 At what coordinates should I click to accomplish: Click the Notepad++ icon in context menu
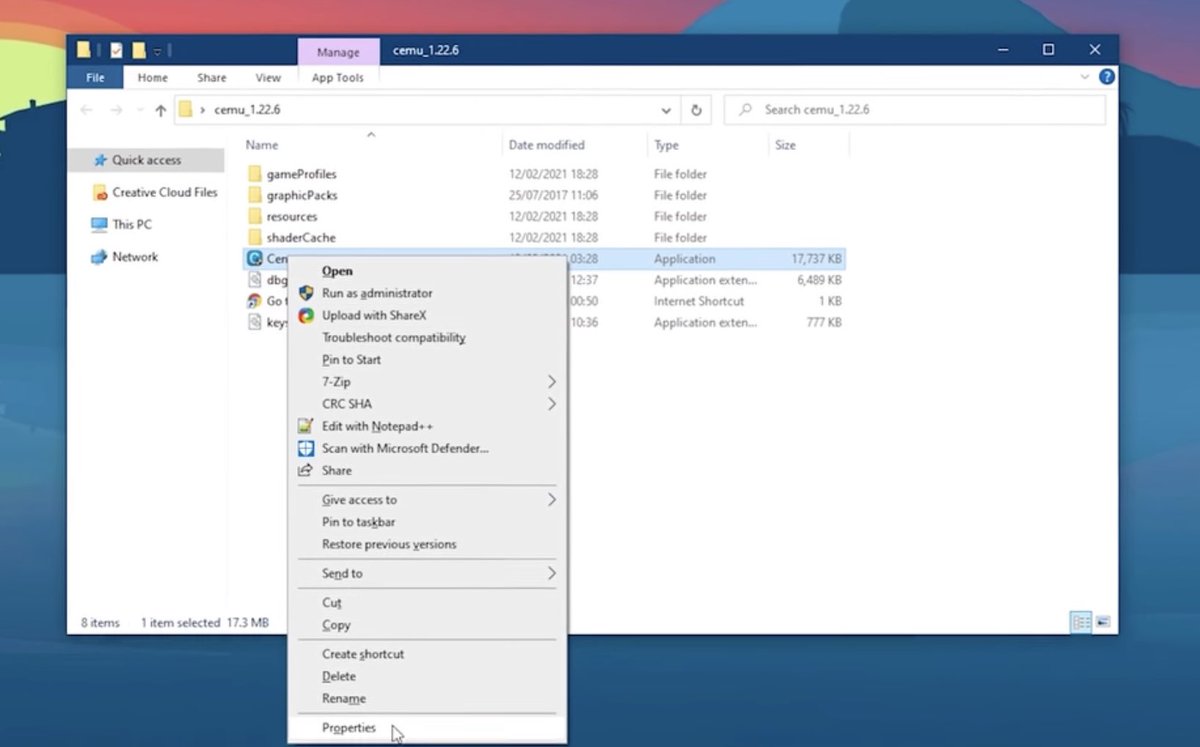306,426
